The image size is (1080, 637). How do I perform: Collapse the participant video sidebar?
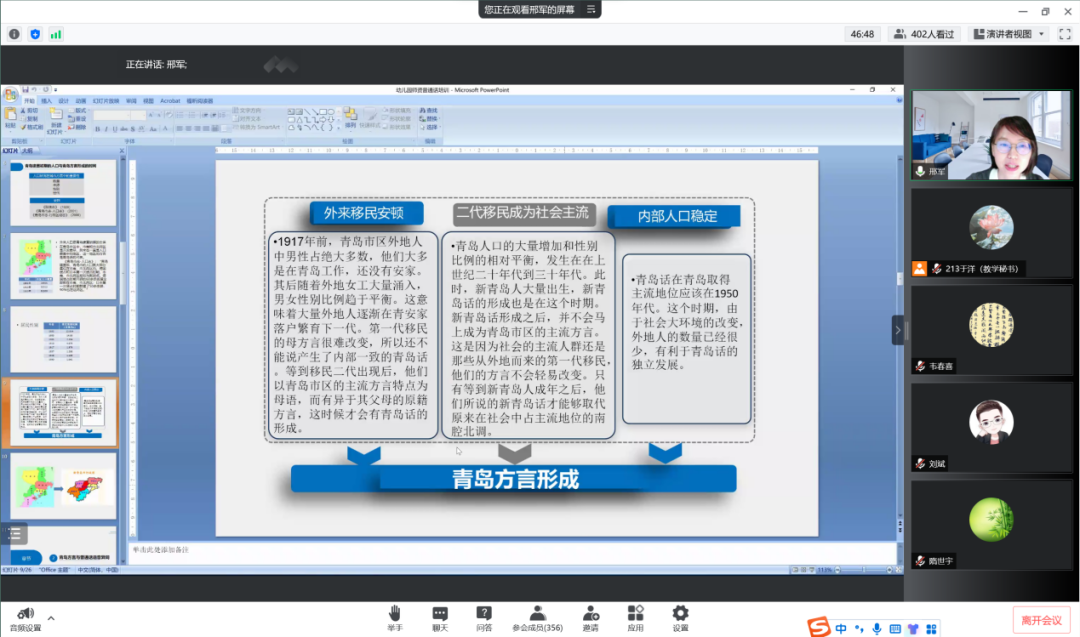point(897,330)
